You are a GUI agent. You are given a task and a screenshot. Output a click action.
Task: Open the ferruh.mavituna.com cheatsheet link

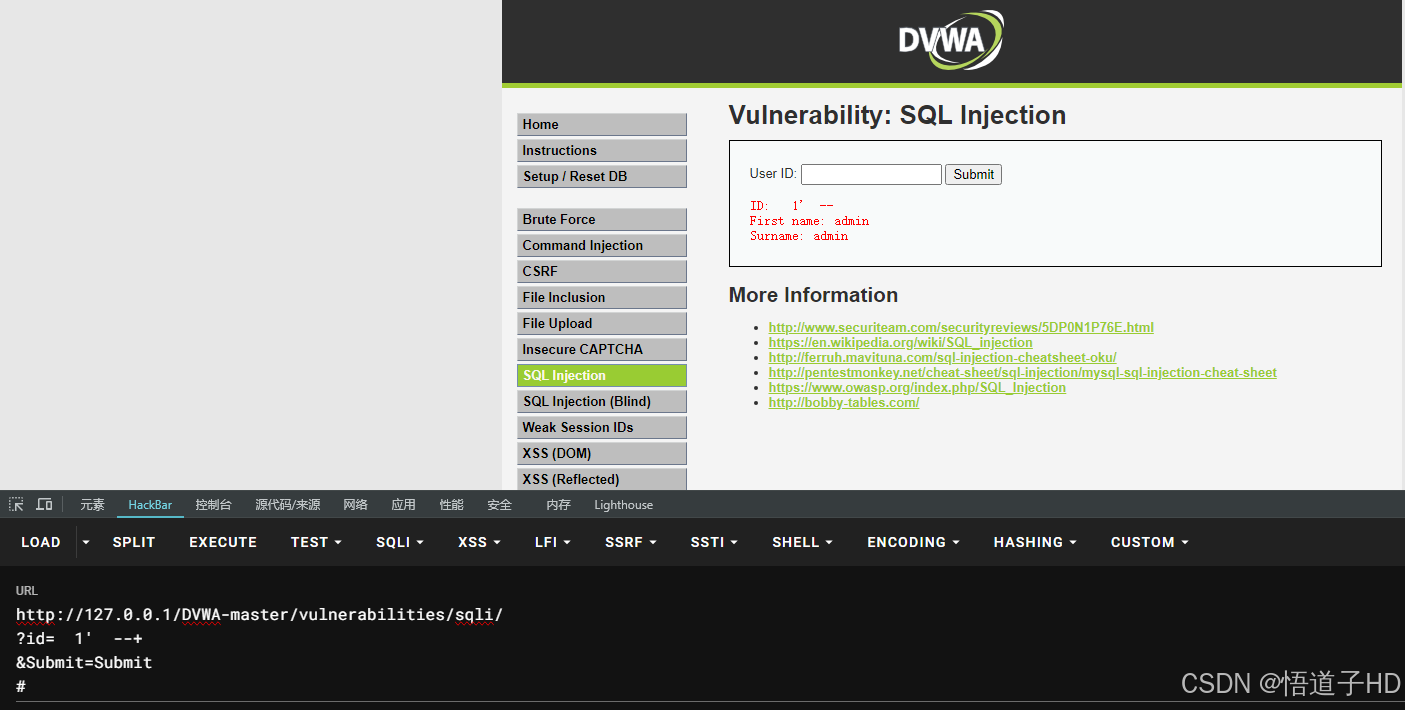pos(942,357)
